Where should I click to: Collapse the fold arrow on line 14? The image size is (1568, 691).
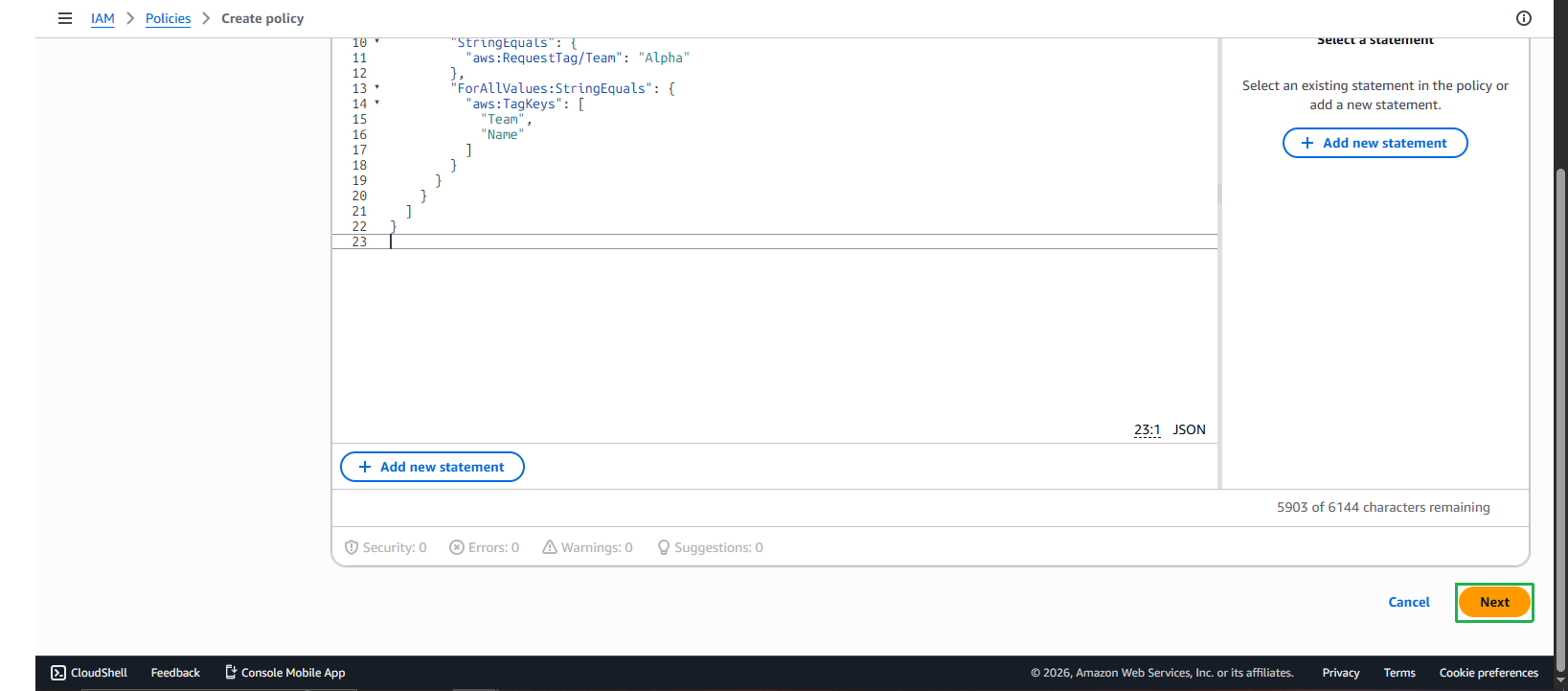(377, 103)
